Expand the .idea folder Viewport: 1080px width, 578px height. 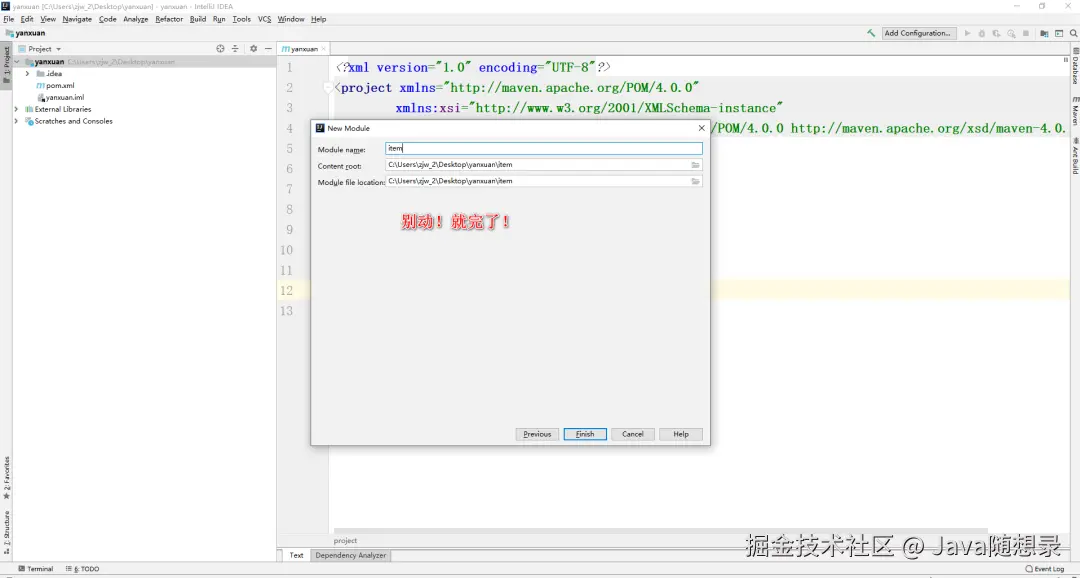(28, 74)
